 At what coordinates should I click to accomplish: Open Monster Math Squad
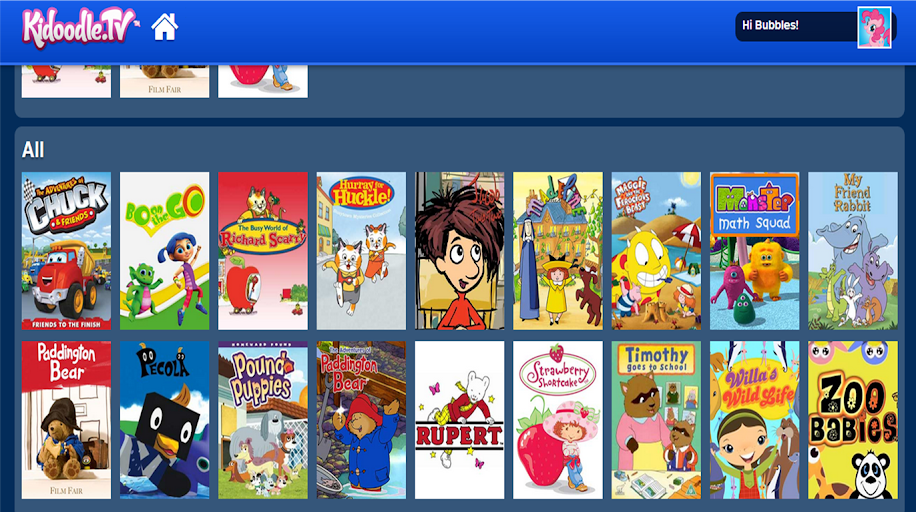click(x=754, y=251)
